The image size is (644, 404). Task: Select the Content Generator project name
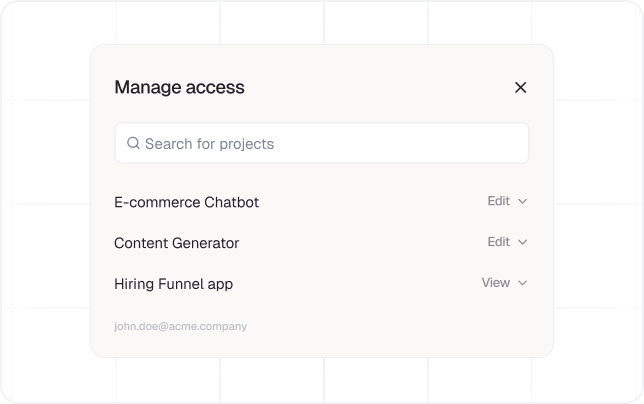pos(176,243)
